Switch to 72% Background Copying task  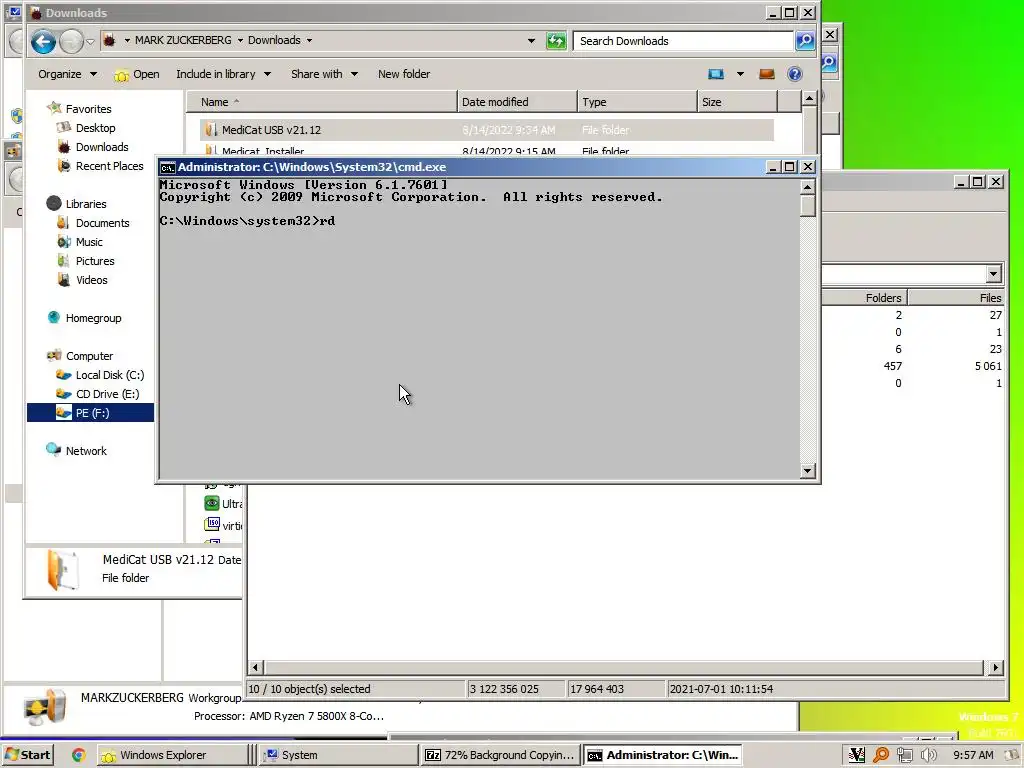[x=500, y=755]
